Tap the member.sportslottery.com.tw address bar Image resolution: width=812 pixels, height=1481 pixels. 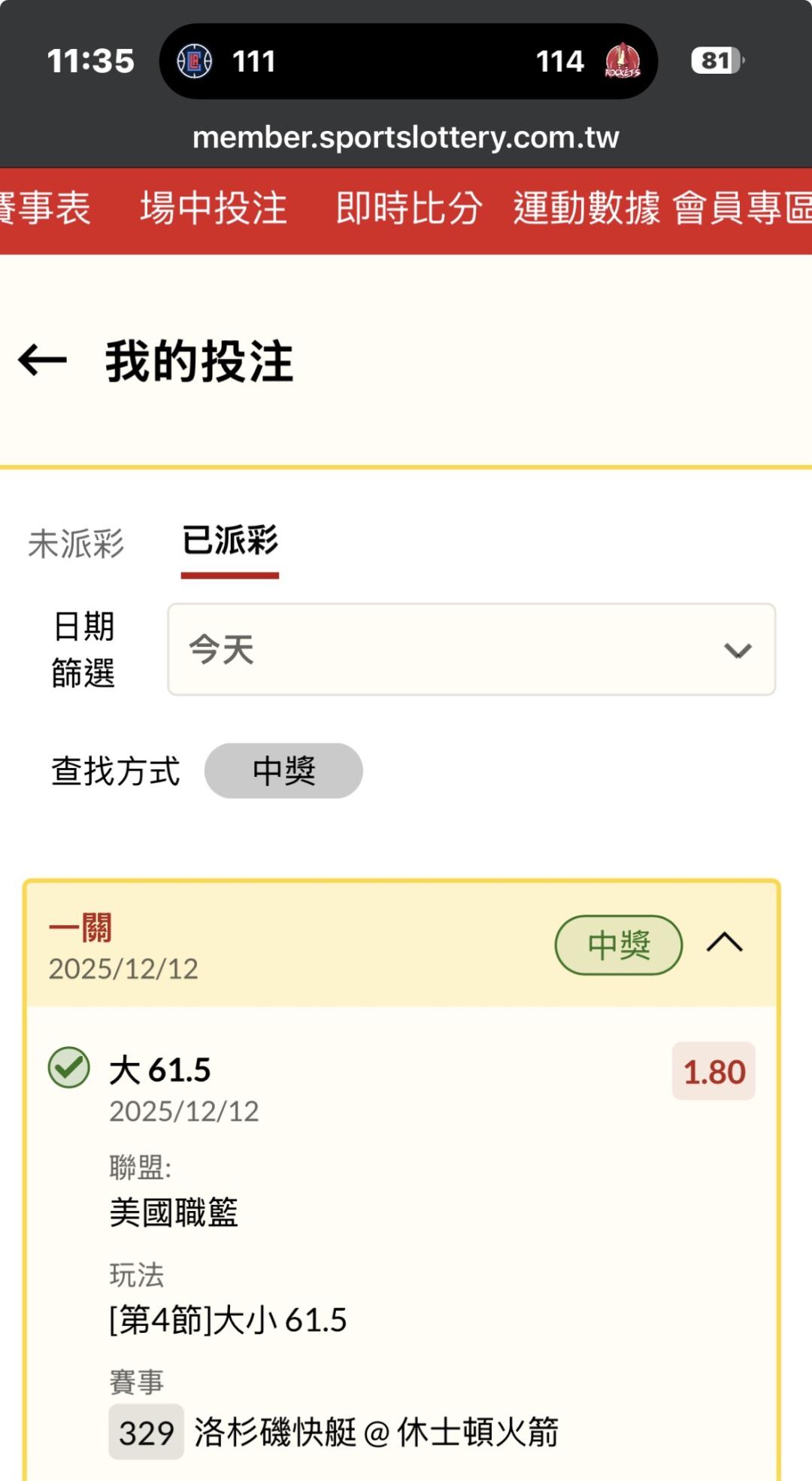406,138
